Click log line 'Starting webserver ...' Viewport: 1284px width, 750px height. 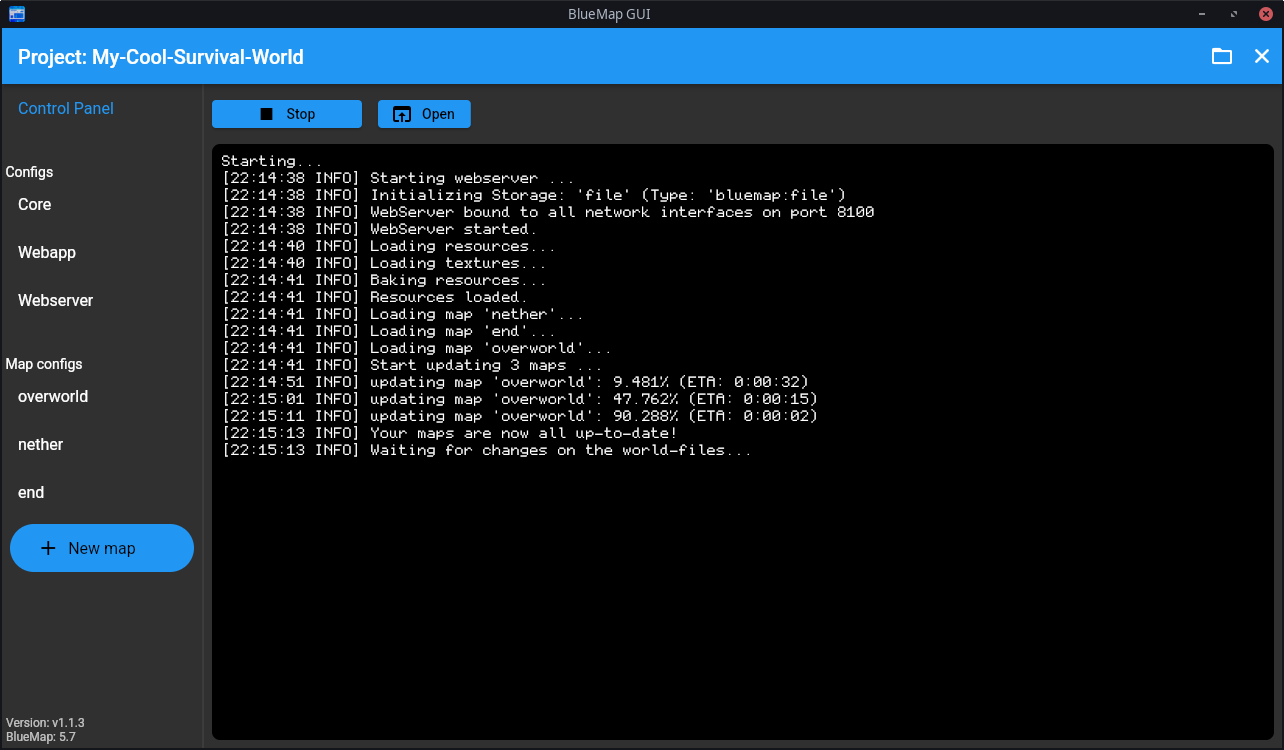(398, 178)
